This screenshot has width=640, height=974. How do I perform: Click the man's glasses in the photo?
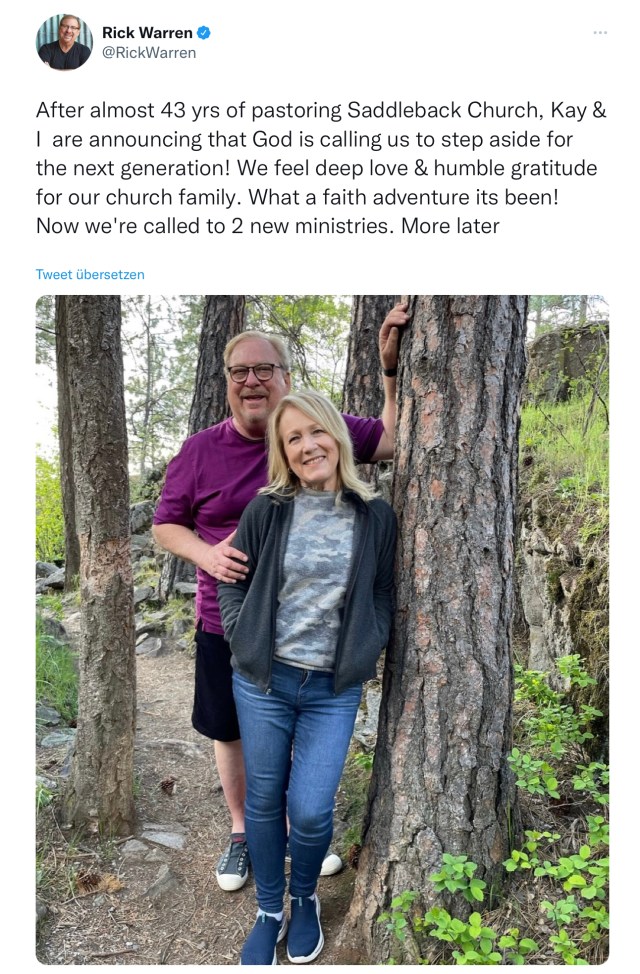pyautogui.click(x=254, y=372)
